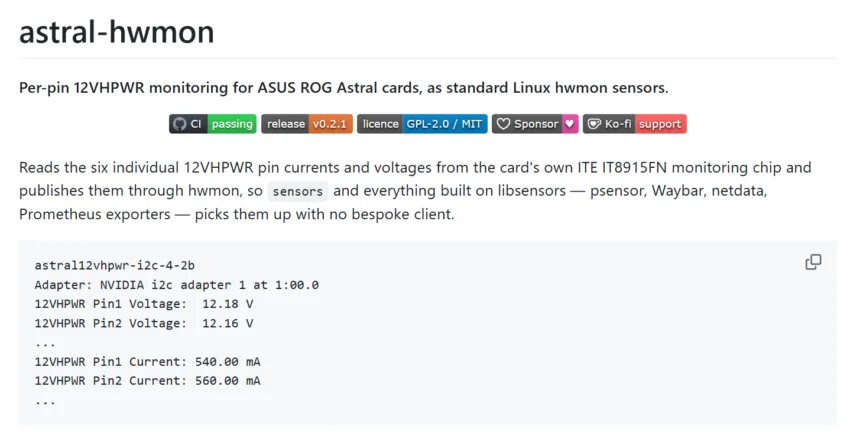Viewport: 850px width, 432px height.
Task: Open the green passing CI status
Action: coord(232,124)
